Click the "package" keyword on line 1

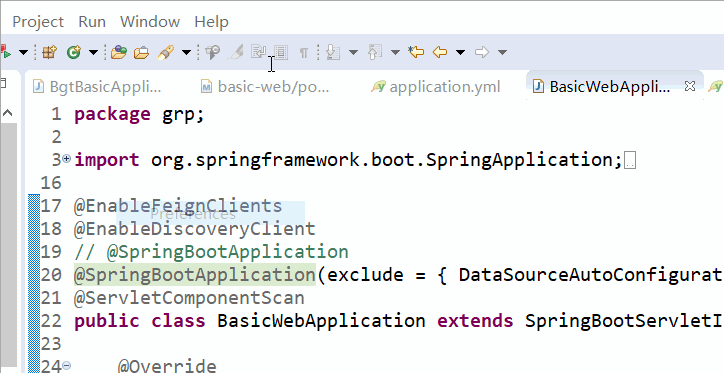coord(112,114)
